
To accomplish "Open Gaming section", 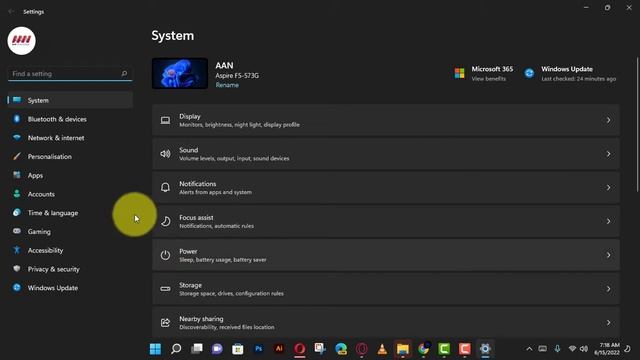I will (x=70, y=232).
